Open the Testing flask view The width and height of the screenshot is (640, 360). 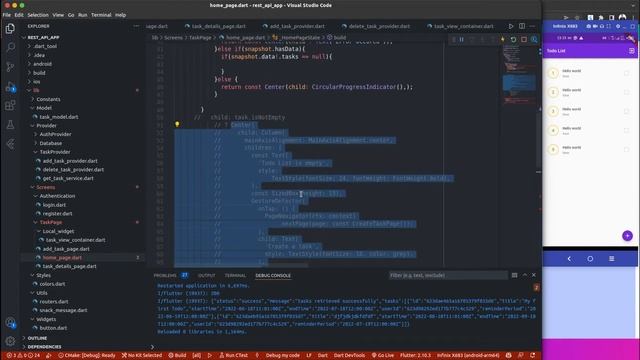[10, 124]
